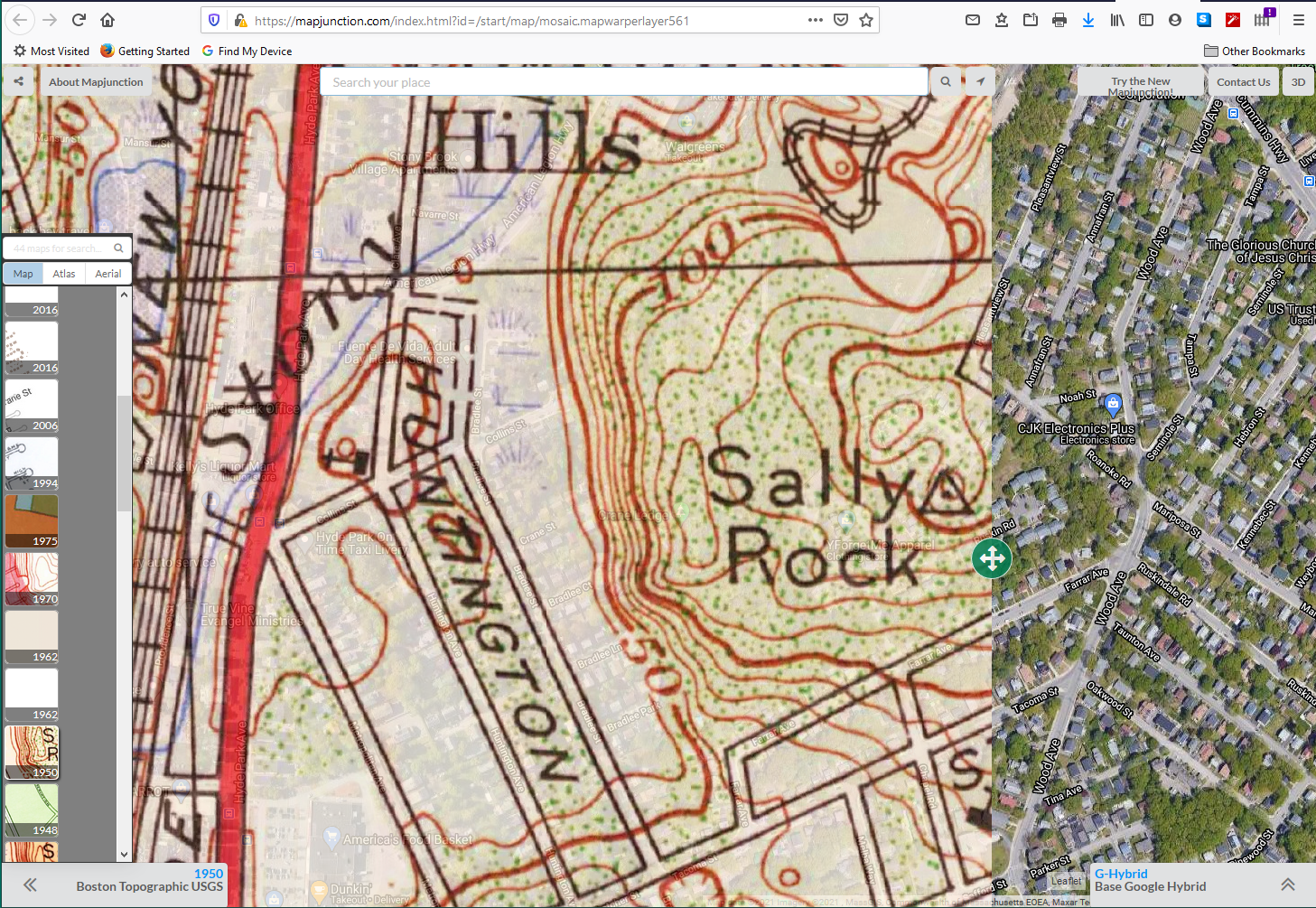Screen dimensions: 1316x908
Task: Switch to the Atlas tab
Action: [x=63, y=273]
